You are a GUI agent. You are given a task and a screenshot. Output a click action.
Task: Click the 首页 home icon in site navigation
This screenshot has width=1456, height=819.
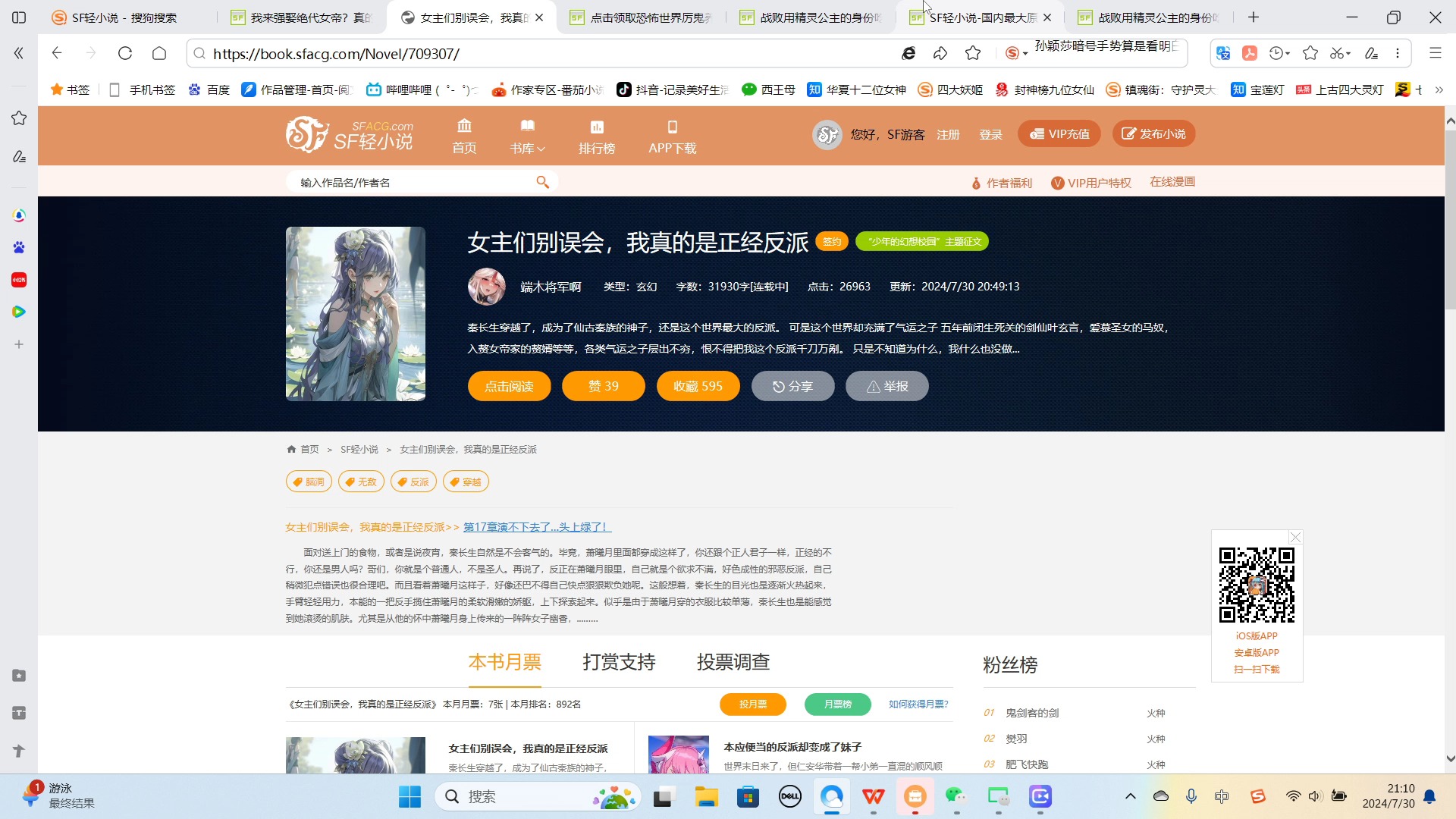tap(464, 125)
